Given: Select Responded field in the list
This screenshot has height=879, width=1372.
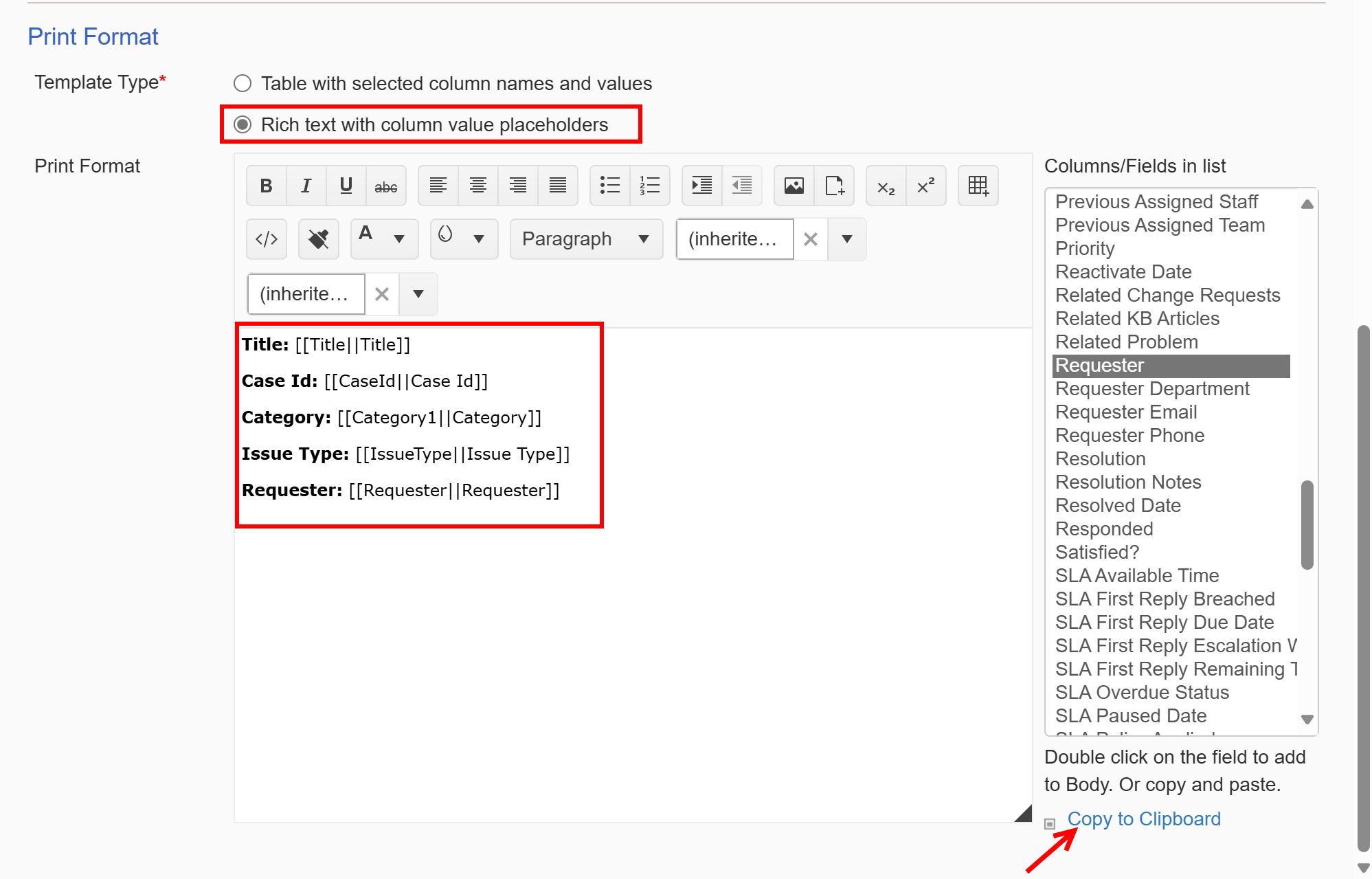Looking at the screenshot, I should point(1171,529).
